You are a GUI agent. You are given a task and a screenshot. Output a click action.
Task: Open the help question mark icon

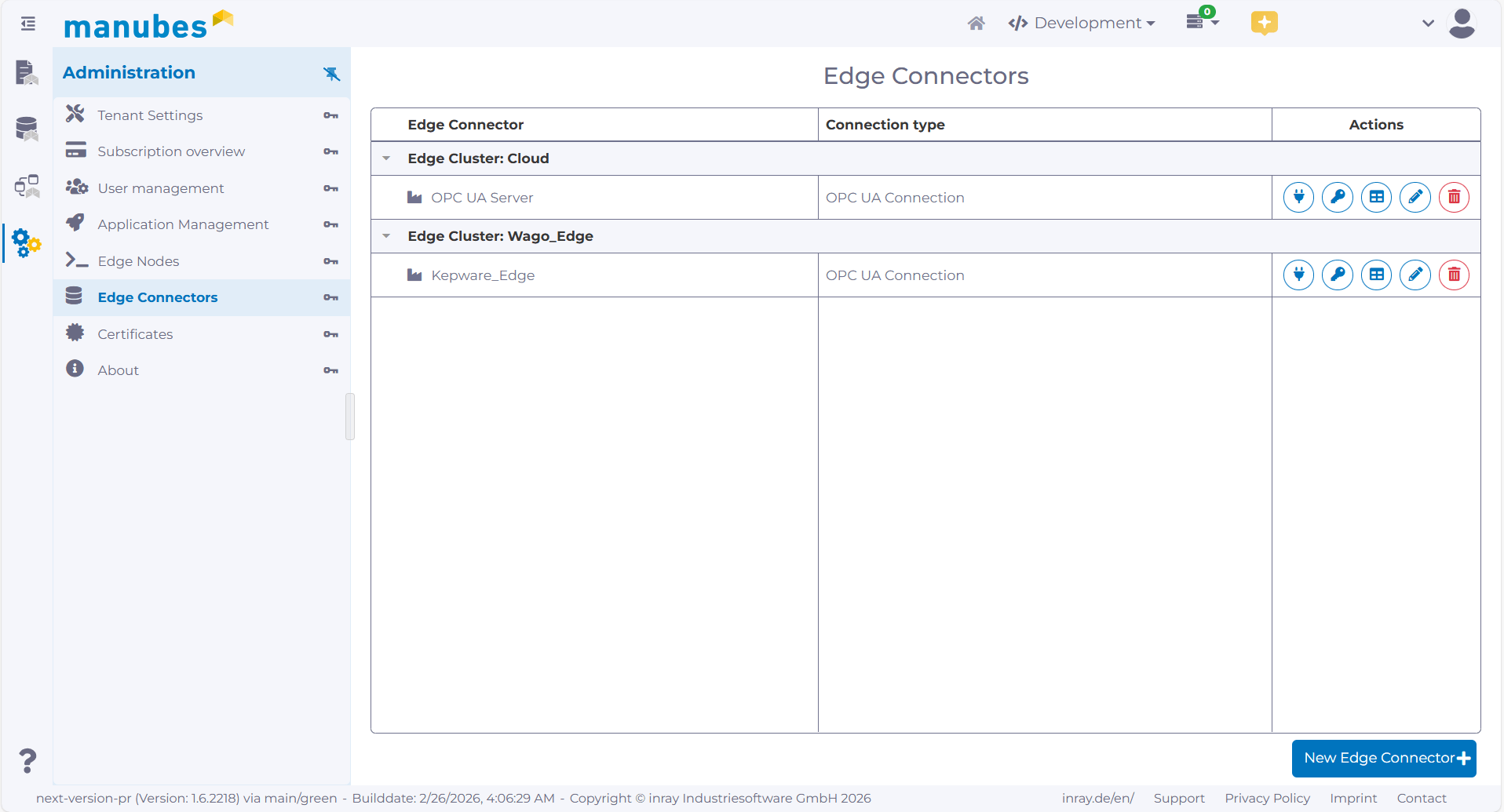[x=27, y=759]
